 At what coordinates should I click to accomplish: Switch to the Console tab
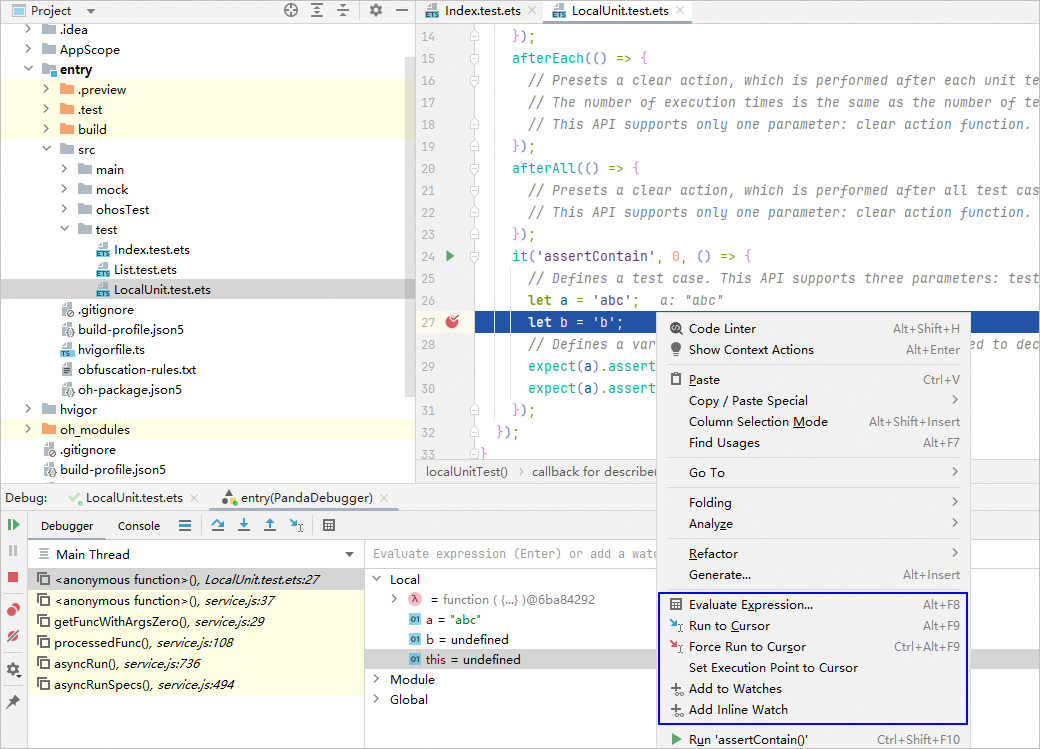coord(139,526)
